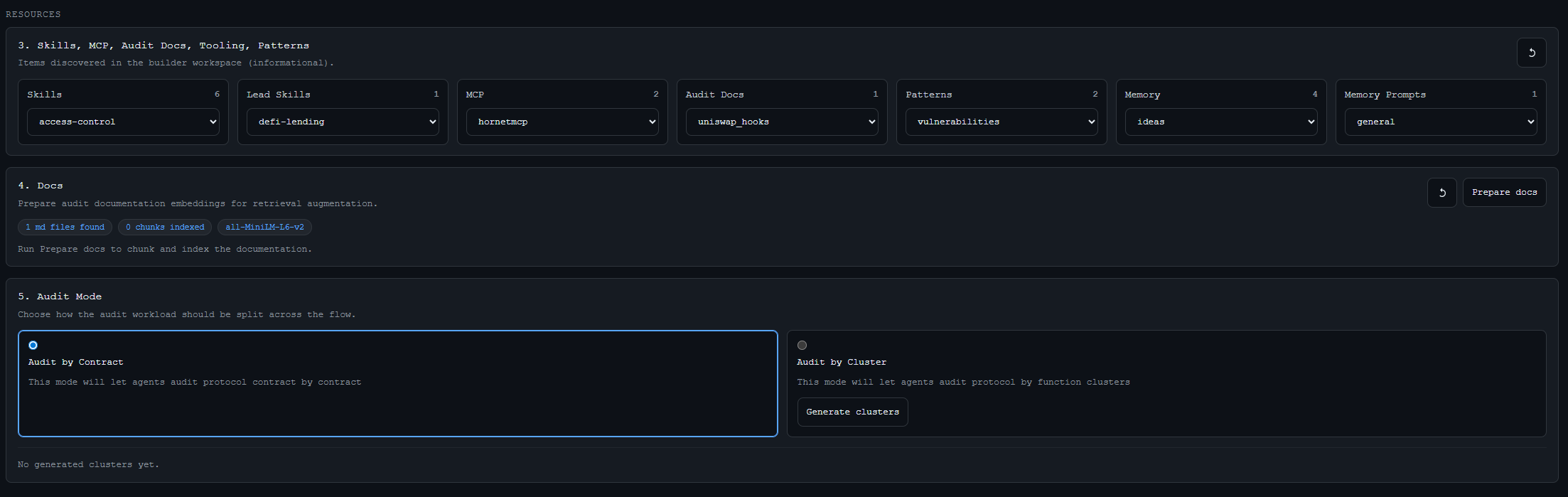Click the 'Prepare audit documentation embeddings' description

pos(198,204)
